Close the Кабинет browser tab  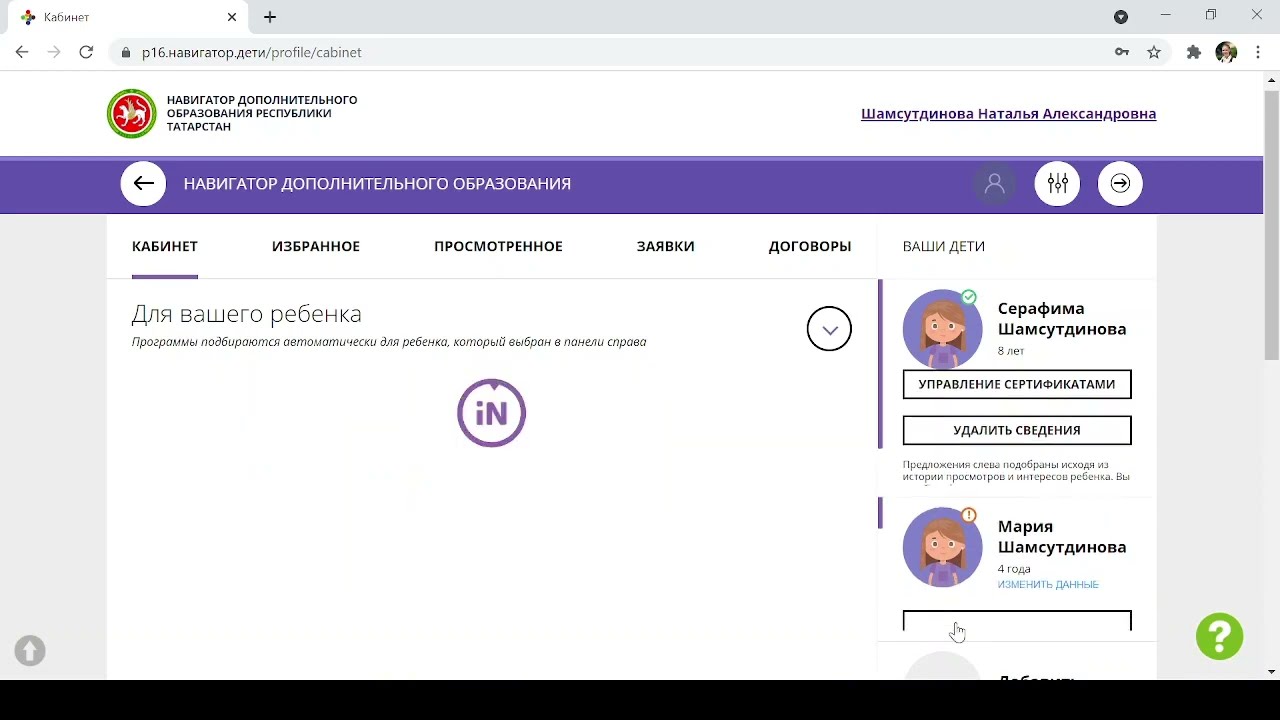tap(232, 17)
